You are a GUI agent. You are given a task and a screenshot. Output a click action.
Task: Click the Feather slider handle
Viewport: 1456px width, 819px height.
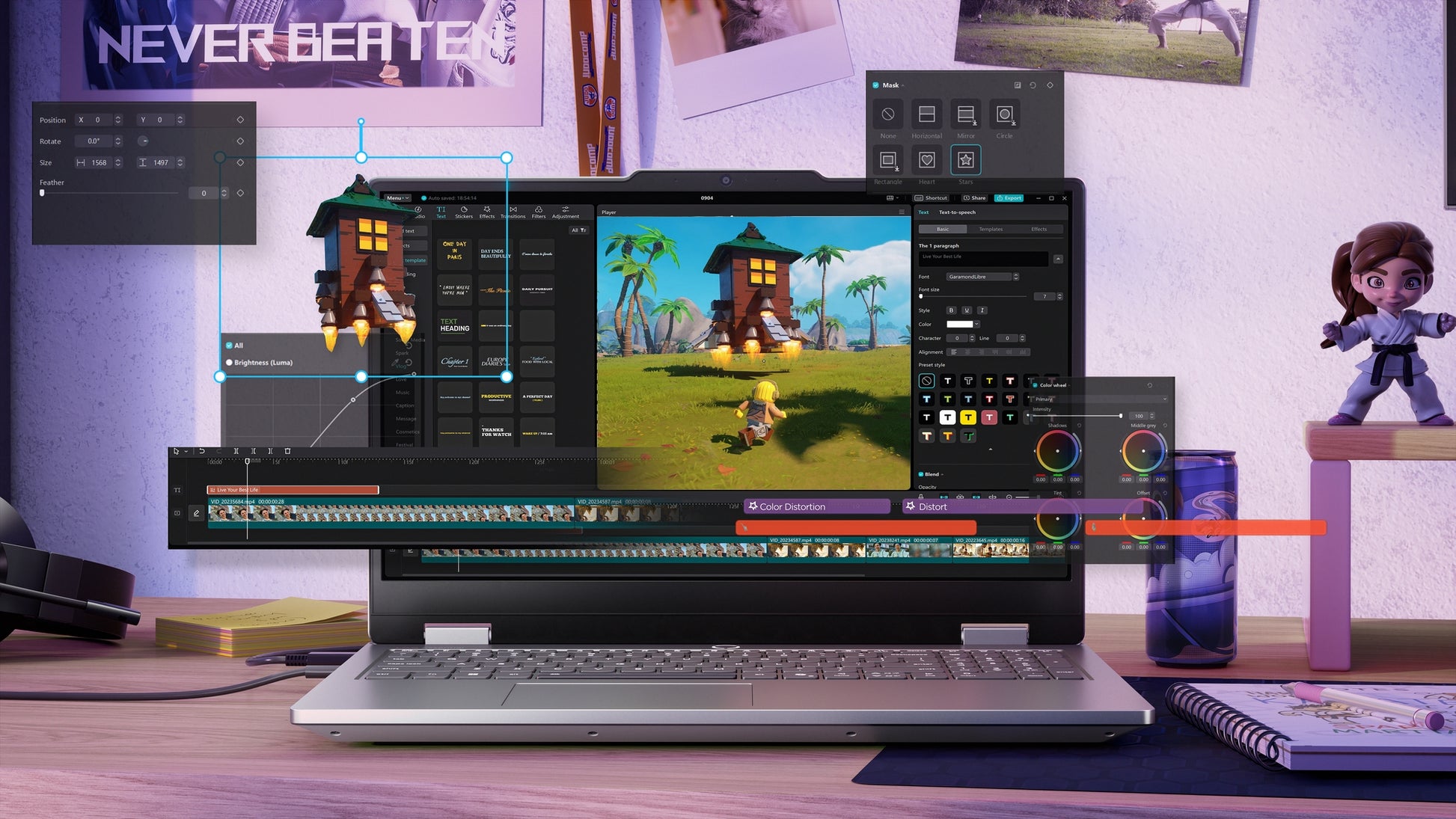[x=42, y=193]
